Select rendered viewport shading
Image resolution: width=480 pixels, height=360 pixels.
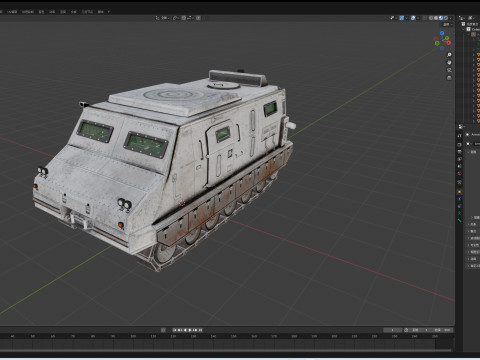446,18
